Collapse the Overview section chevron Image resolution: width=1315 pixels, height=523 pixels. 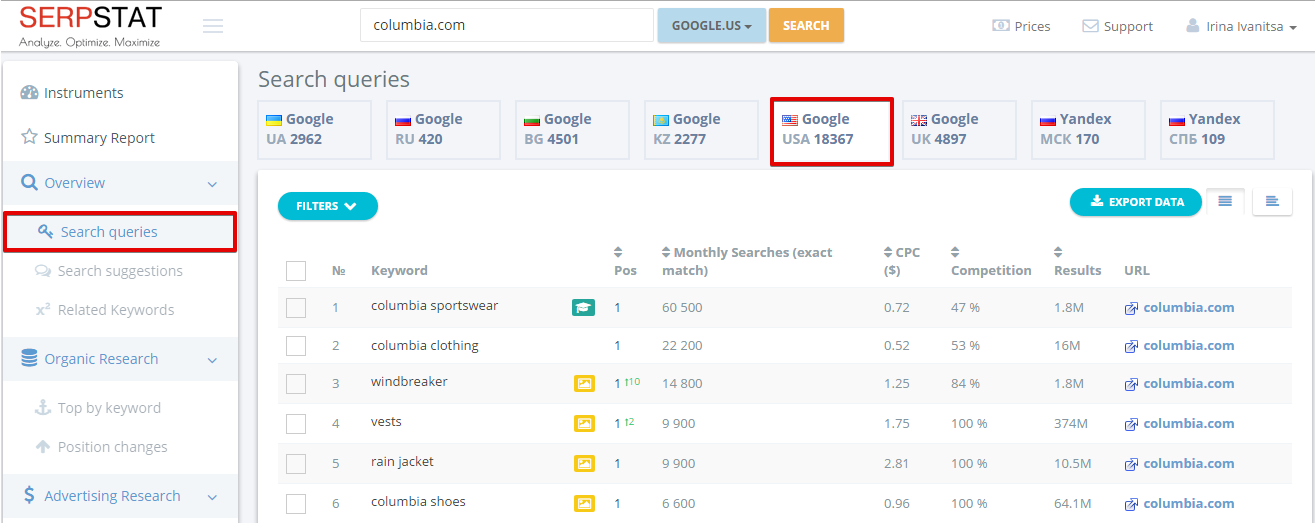(212, 184)
